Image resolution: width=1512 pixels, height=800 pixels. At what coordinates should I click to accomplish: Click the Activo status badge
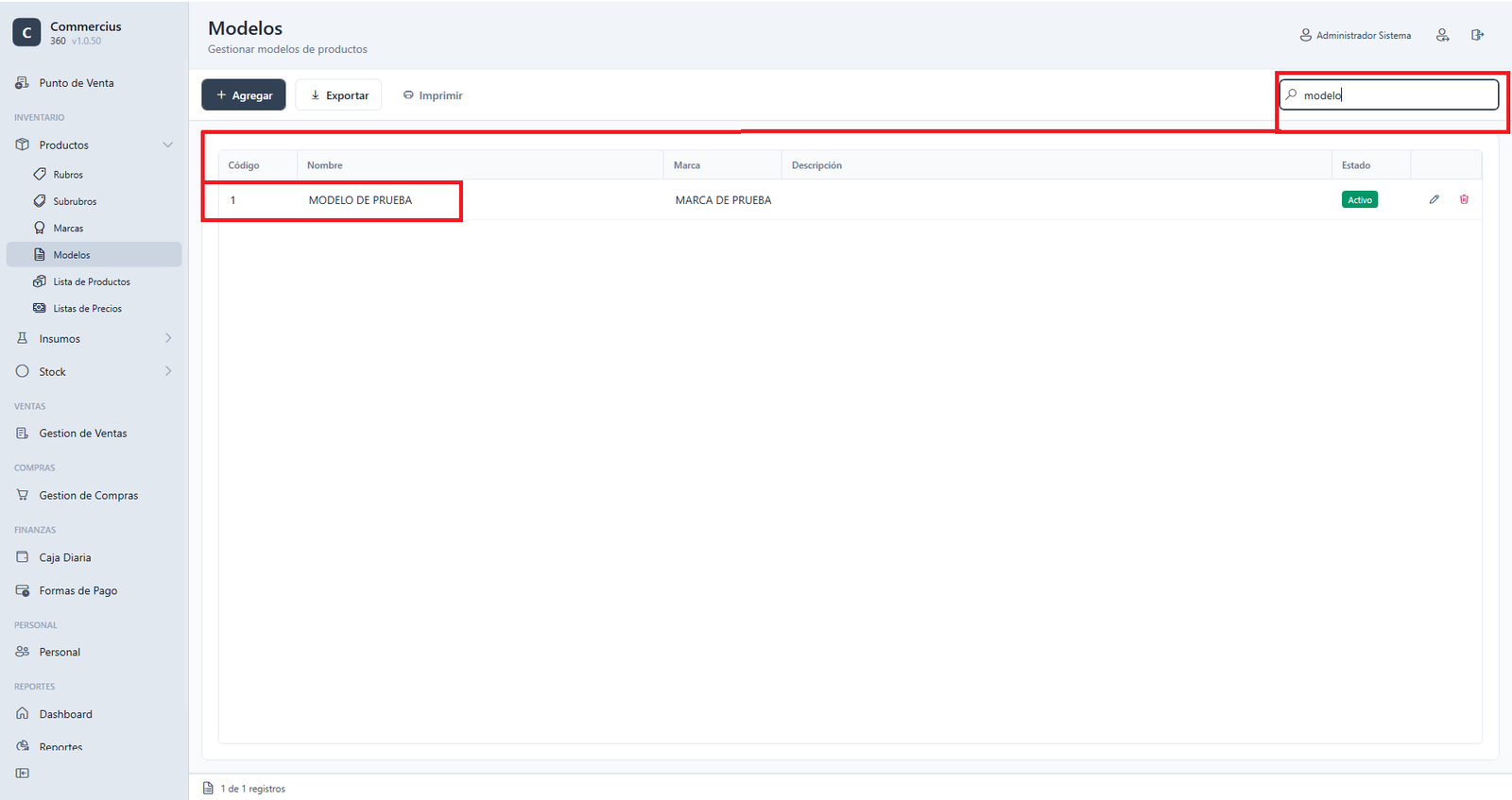(1360, 199)
